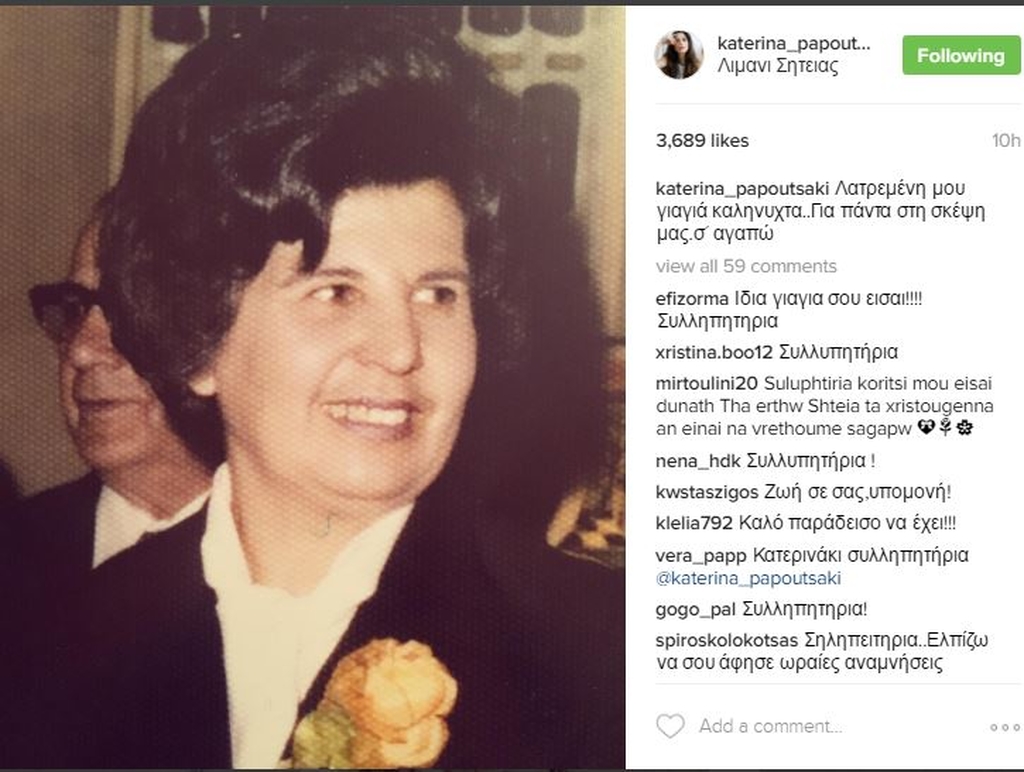Open the katerina_papout... username in the header

pos(793,44)
